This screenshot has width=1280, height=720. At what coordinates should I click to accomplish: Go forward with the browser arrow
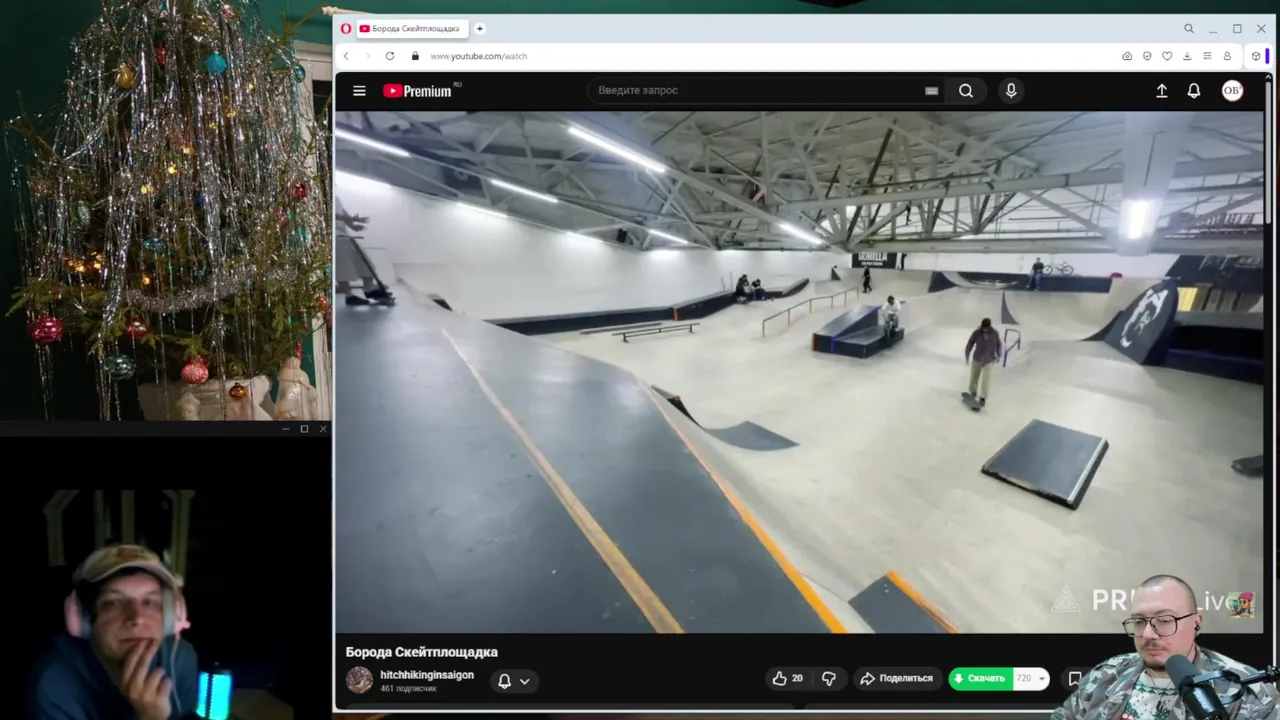click(367, 56)
